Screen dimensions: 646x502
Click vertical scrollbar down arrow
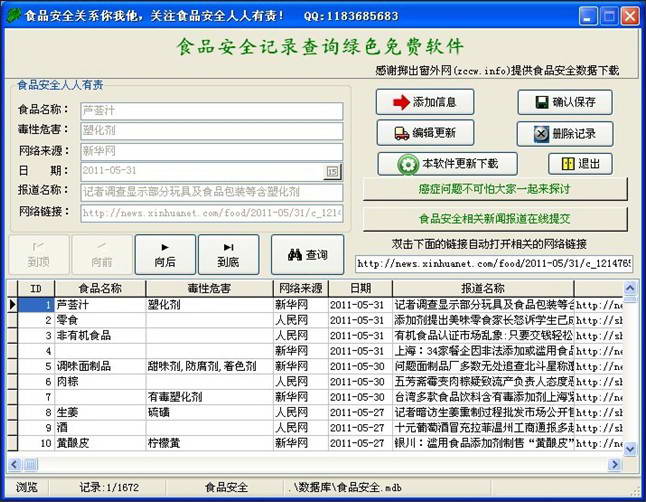tap(630, 448)
